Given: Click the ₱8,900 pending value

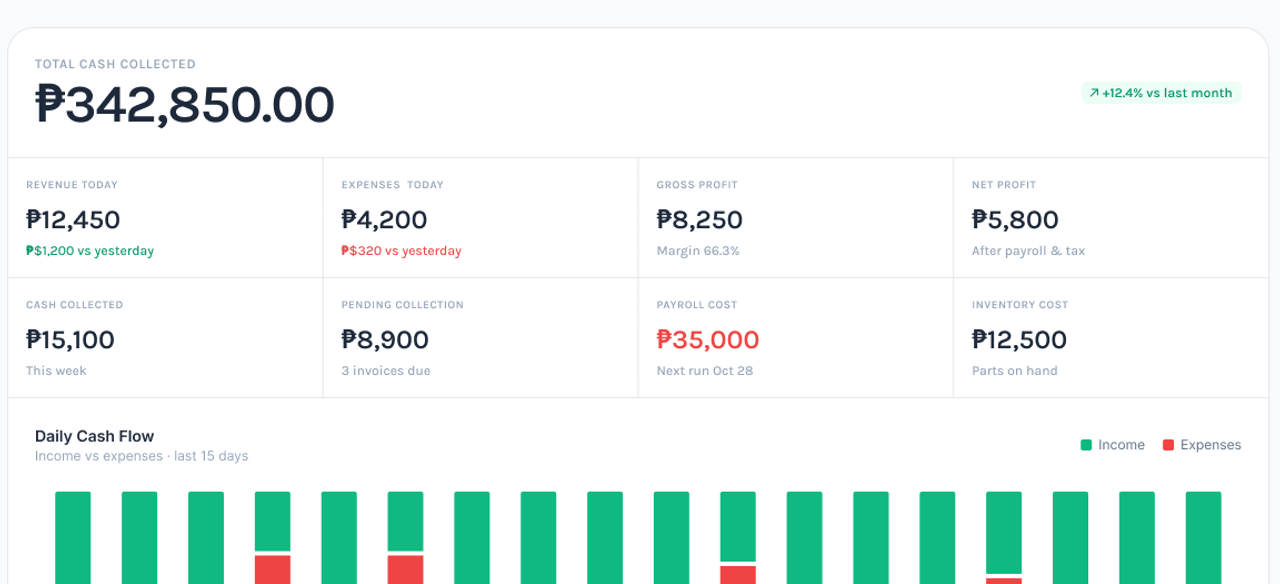Looking at the screenshot, I should [x=385, y=340].
